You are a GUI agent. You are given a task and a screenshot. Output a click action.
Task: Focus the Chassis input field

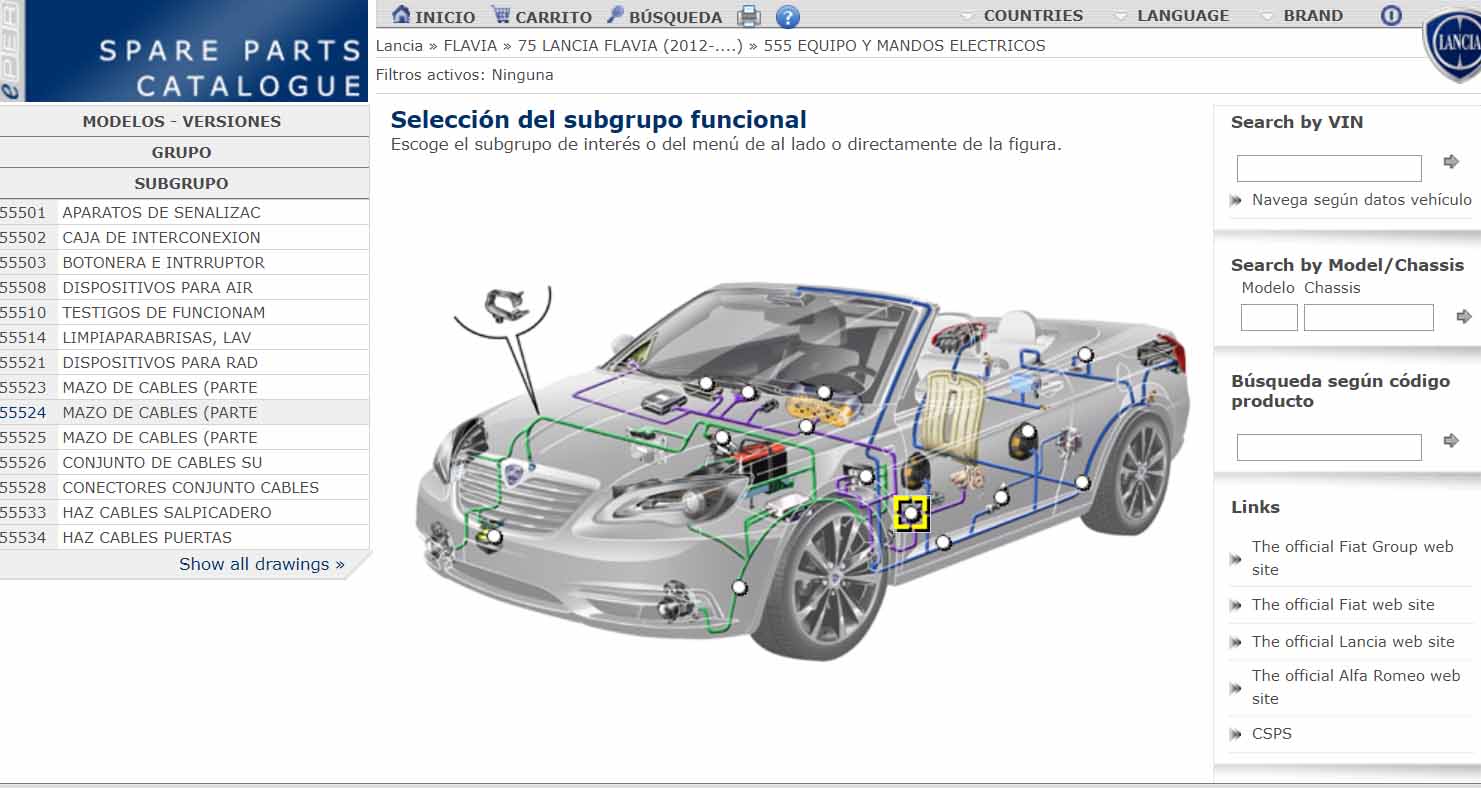[1368, 317]
